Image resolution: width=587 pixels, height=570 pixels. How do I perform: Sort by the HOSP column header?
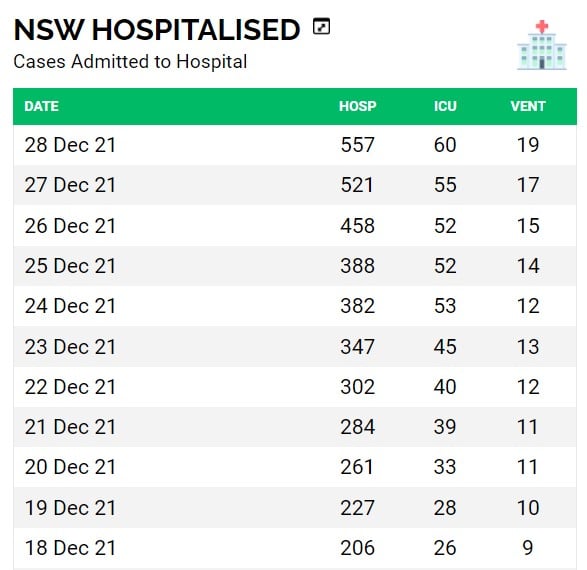(358, 106)
